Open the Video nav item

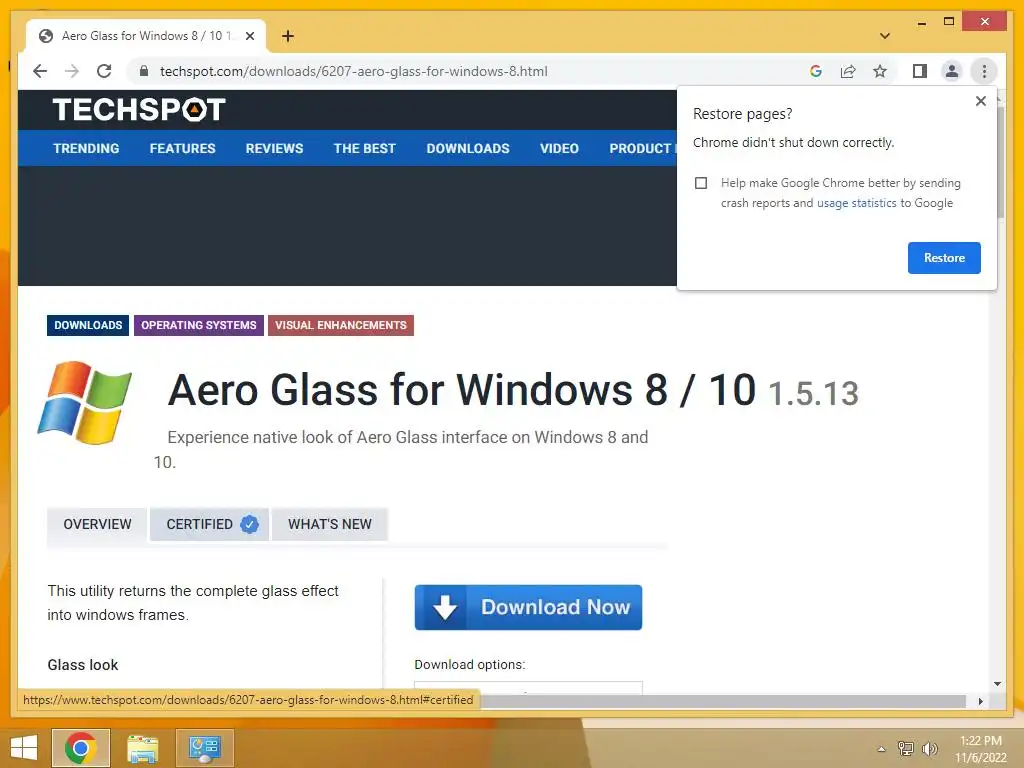click(559, 148)
